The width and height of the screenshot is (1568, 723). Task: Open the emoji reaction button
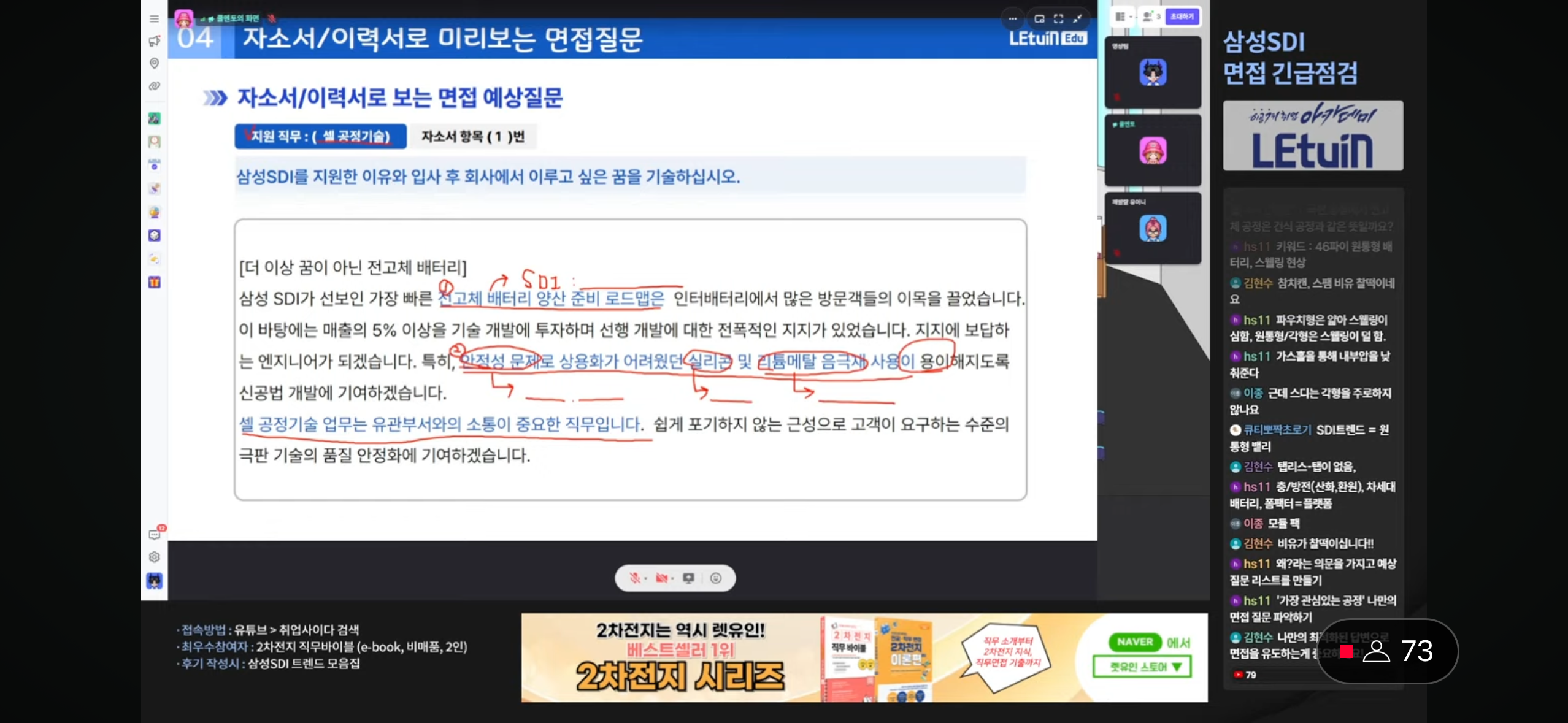click(715, 578)
